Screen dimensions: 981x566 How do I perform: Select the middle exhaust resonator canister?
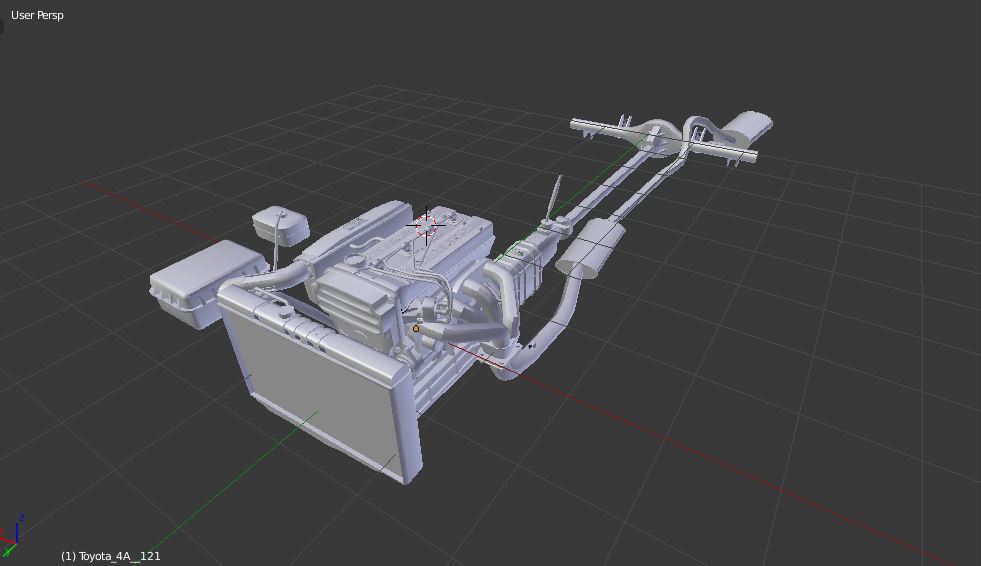[591, 248]
